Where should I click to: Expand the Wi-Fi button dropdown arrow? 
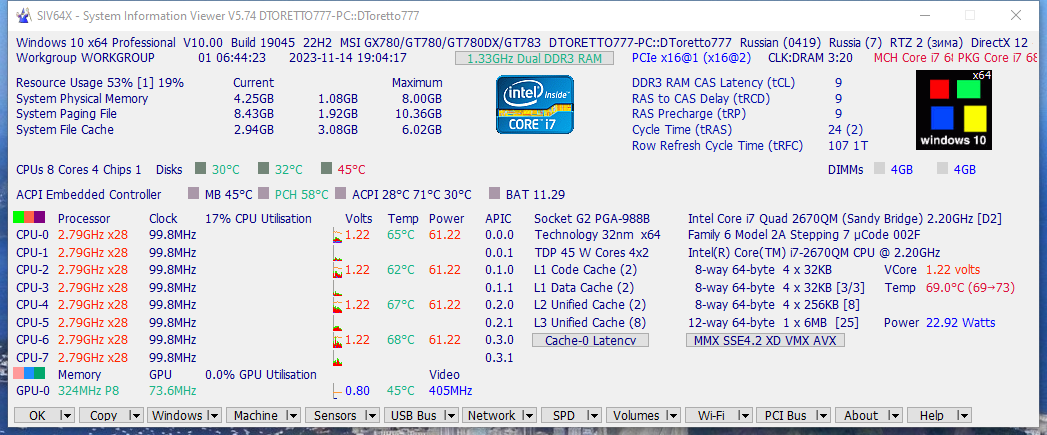pos(746,415)
